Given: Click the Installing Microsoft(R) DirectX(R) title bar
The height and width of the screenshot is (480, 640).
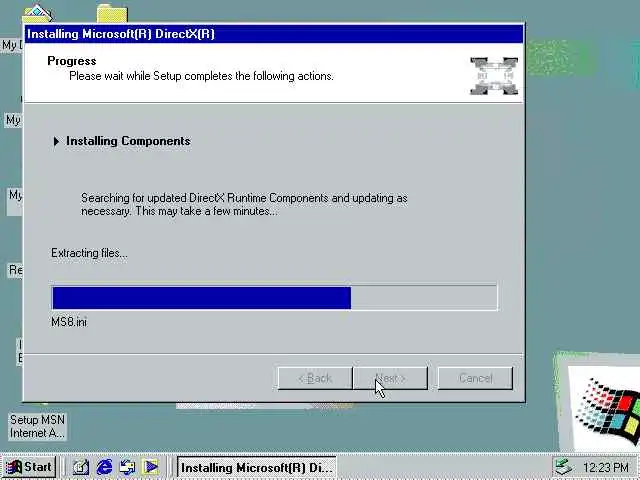Looking at the screenshot, I should (274, 34).
